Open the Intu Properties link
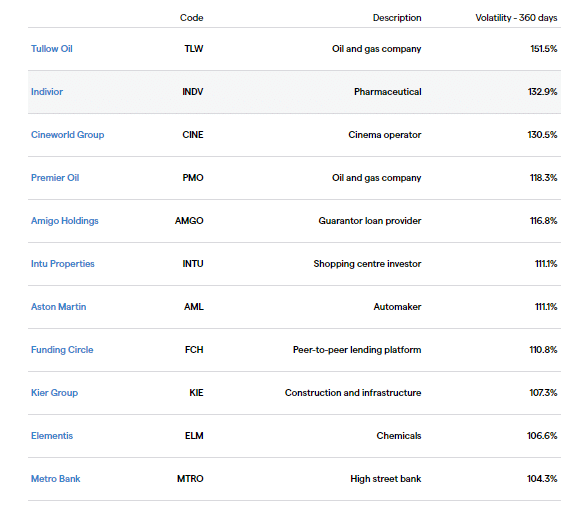Viewport: 588px width, 505px height. (63, 264)
